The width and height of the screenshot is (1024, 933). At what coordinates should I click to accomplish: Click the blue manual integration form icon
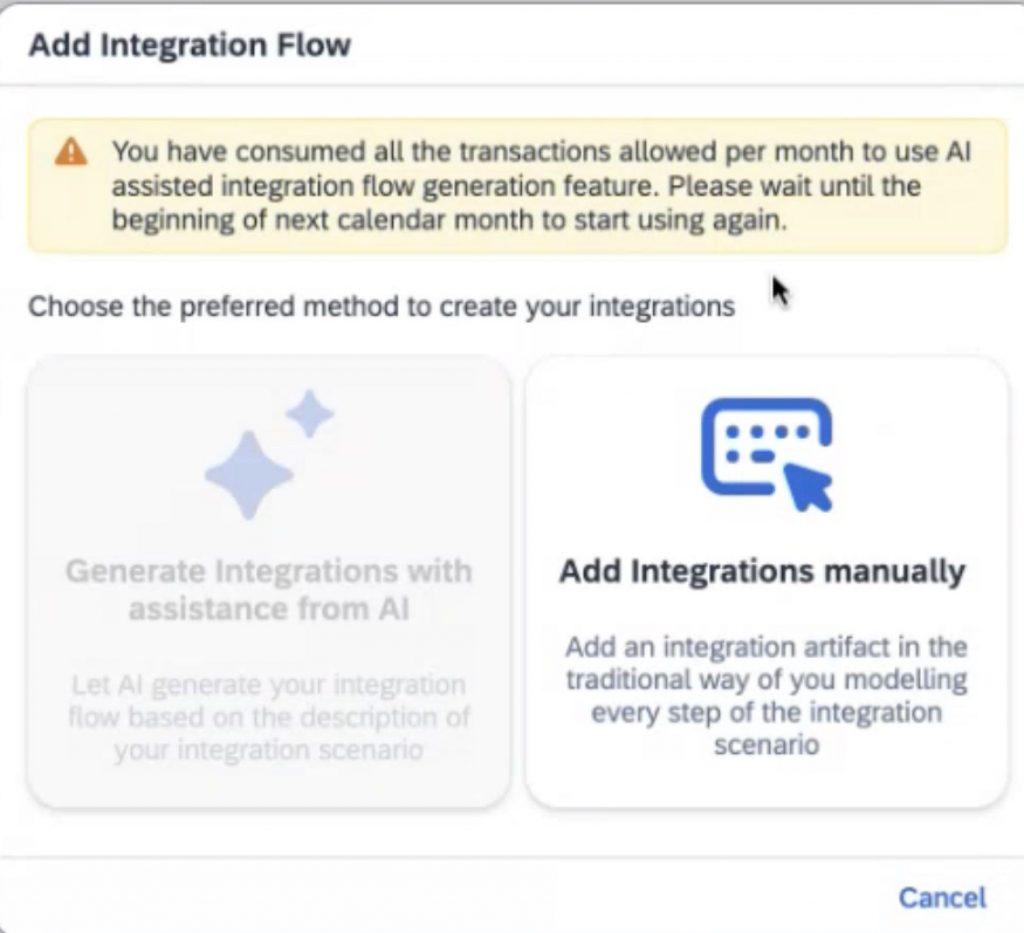[767, 454]
